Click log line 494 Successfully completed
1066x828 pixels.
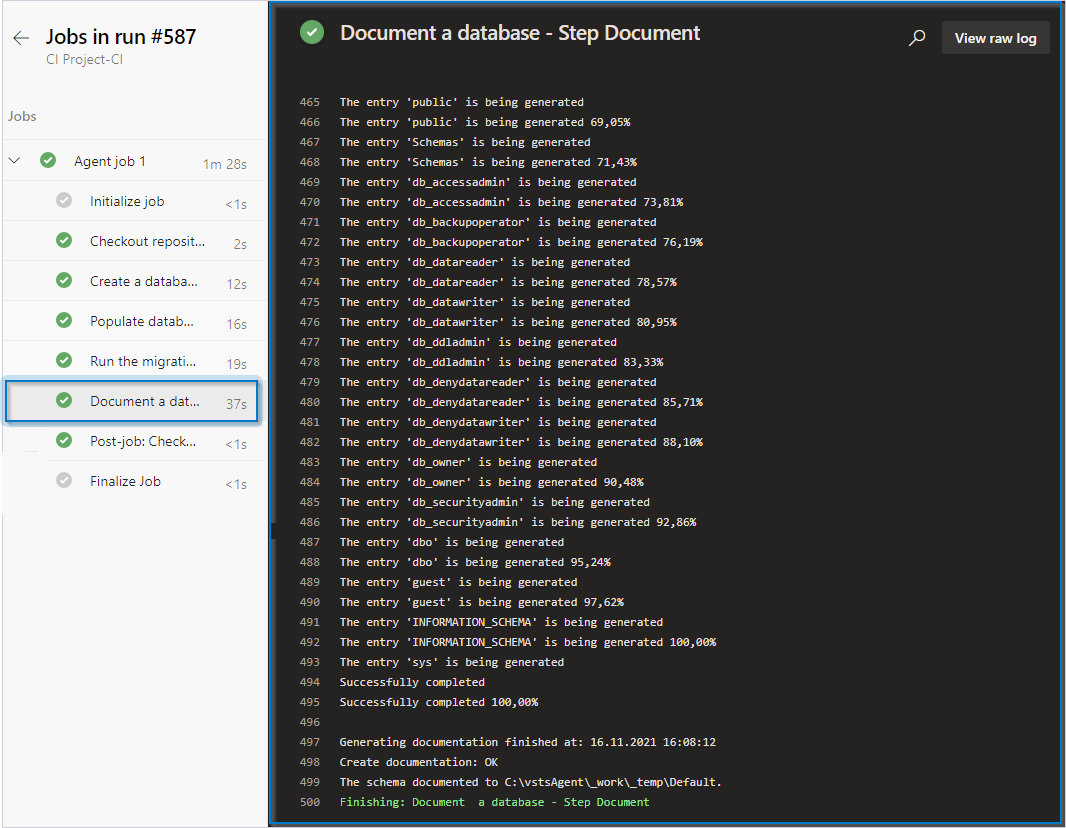coord(412,683)
